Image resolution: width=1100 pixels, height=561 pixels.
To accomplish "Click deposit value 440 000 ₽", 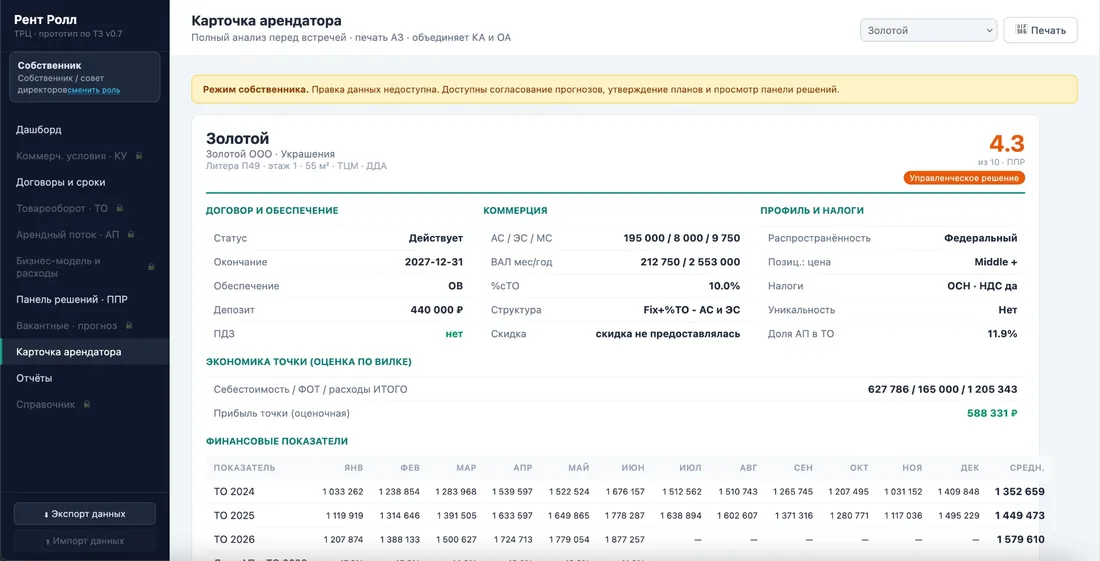I will (x=437, y=310).
